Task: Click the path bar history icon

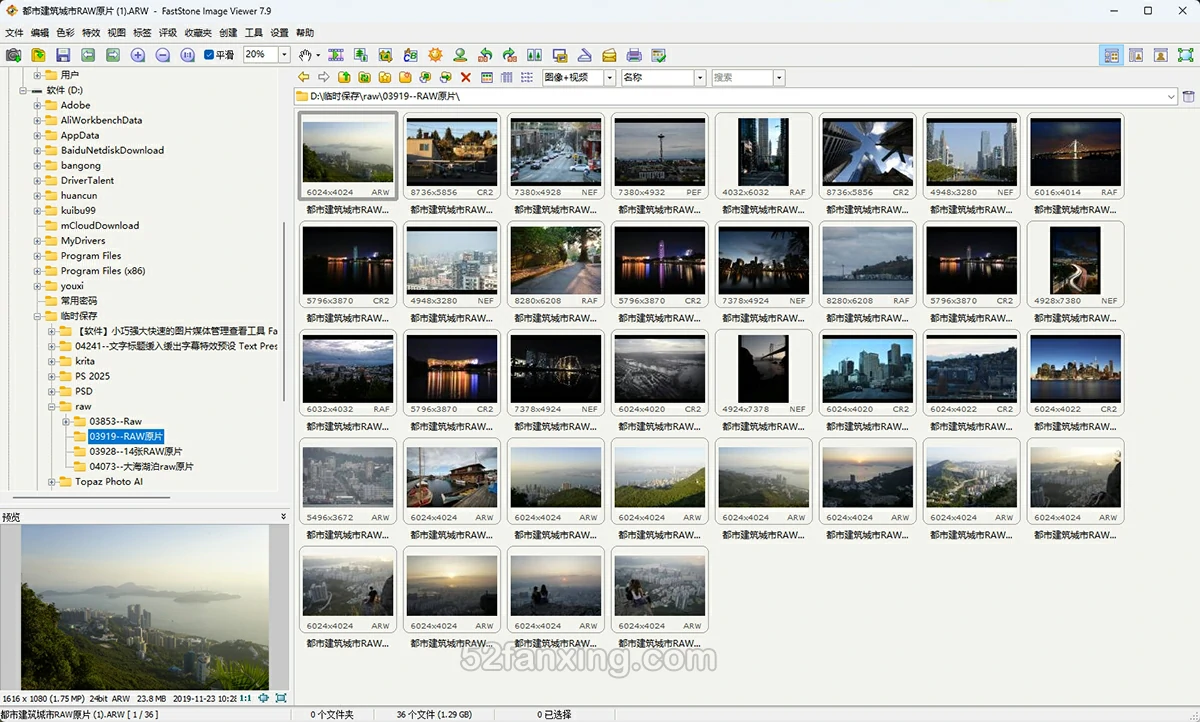Action: 1189,97
